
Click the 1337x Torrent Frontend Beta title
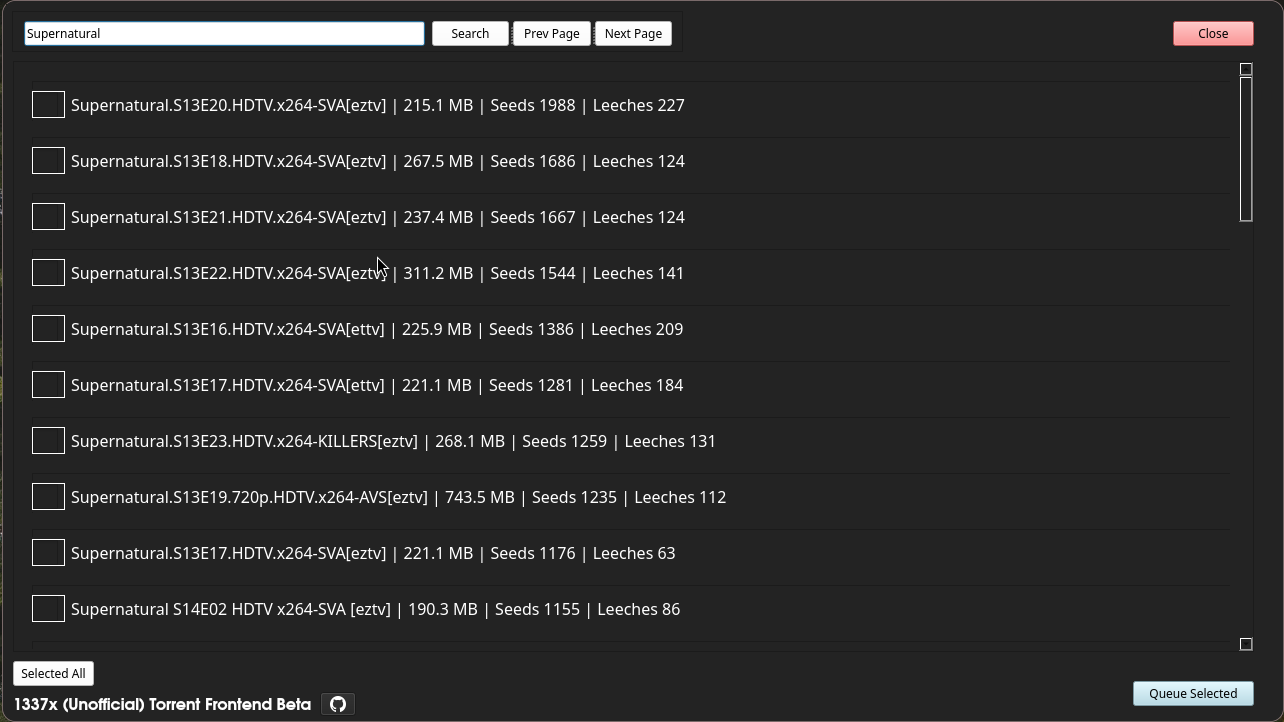tap(162, 704)
